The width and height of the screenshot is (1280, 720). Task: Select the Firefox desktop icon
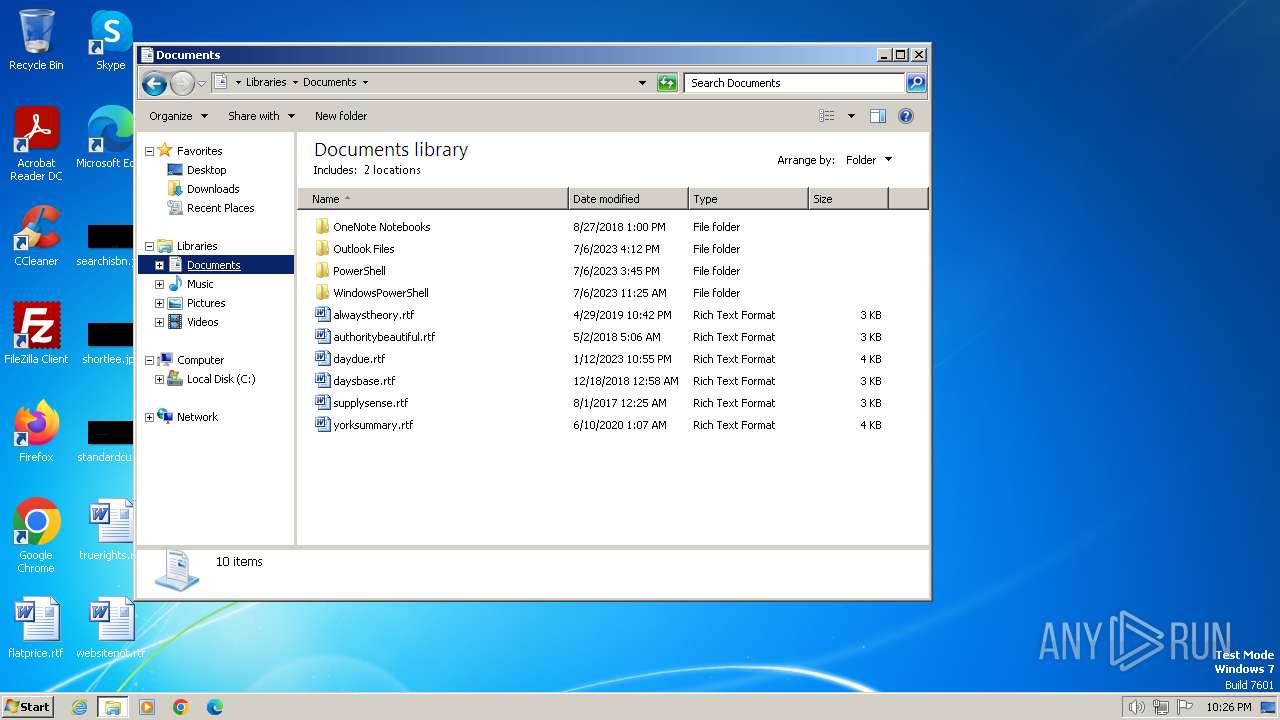[36, 432]
